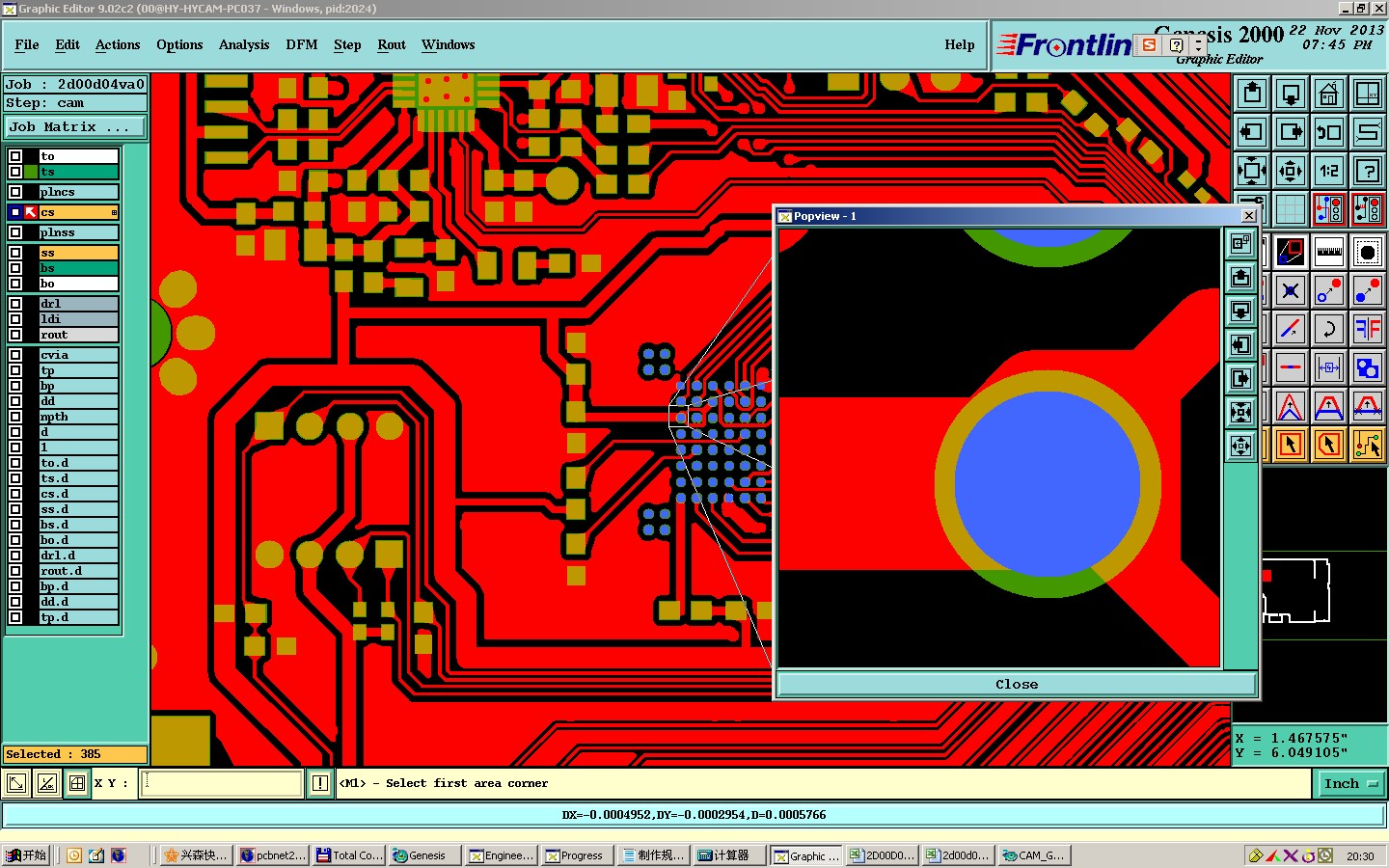Click the dimension width measurement icon
This screenshot has width=1389, height=868.
click(1329, 367)
